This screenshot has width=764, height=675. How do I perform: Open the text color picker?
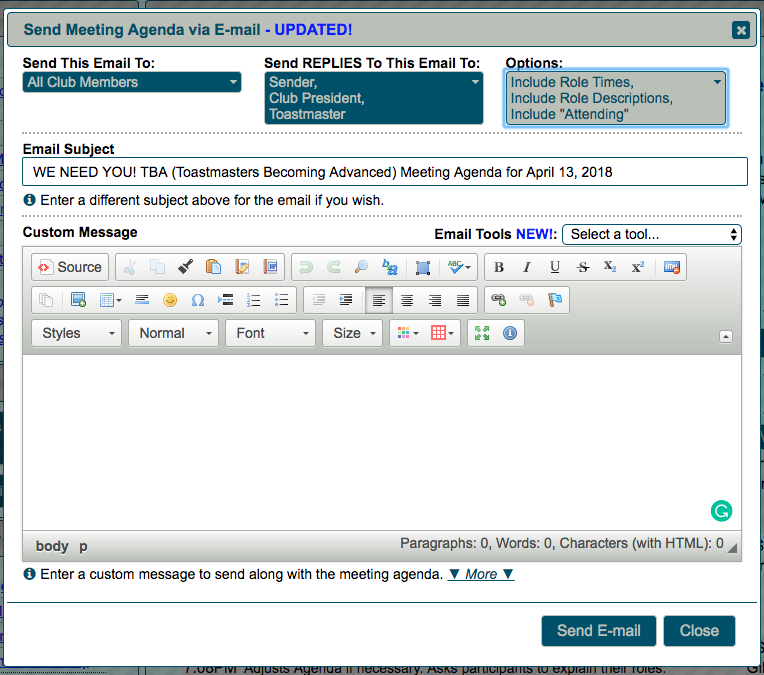pyautogui.click(x=404, y=333)
